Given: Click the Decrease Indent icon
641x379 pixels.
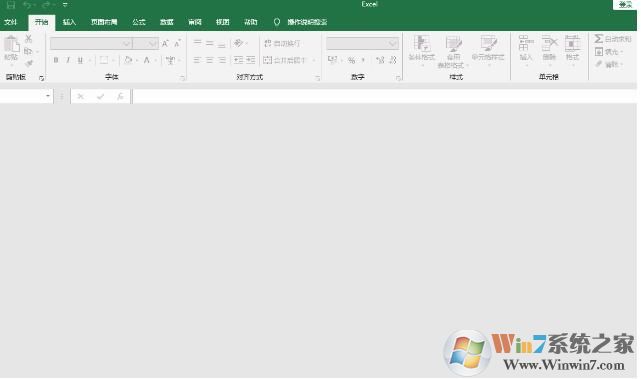Looking at the screenshot, I should tap(238, 61).
